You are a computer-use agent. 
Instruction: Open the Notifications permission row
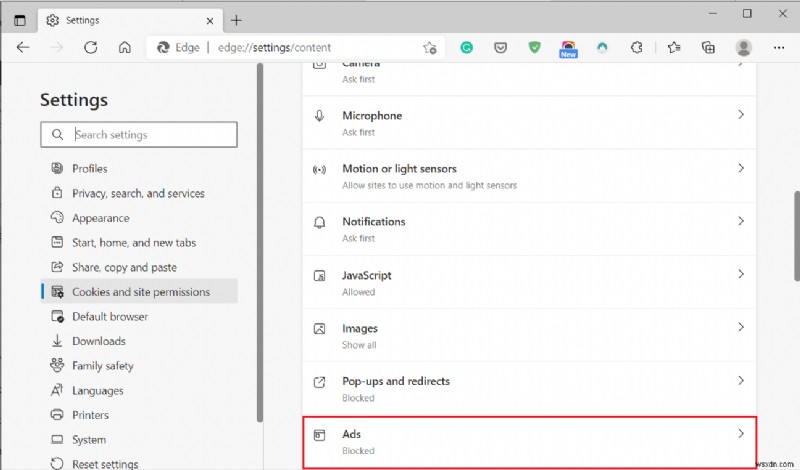click(529, 229)
